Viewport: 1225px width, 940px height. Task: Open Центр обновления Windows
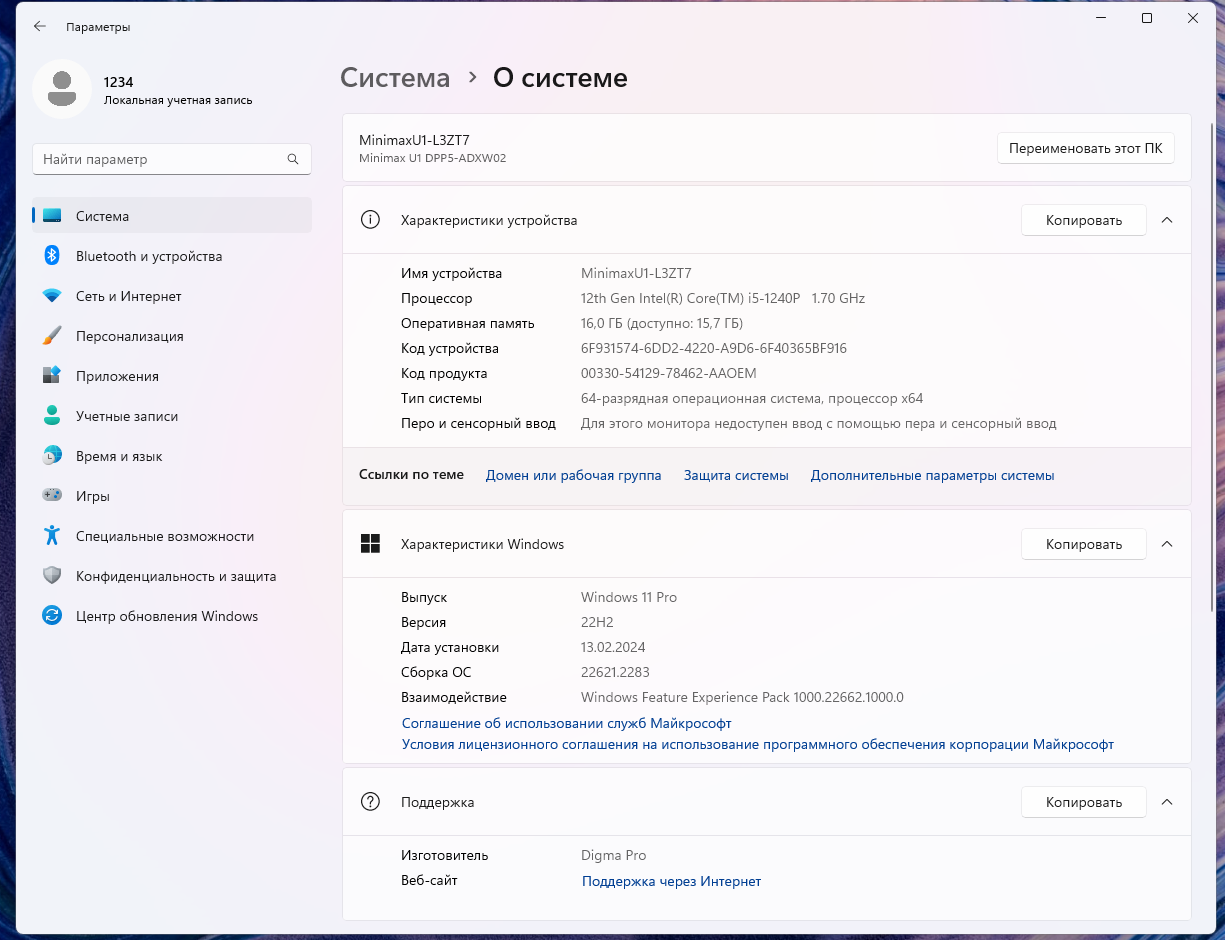[172, 616]
